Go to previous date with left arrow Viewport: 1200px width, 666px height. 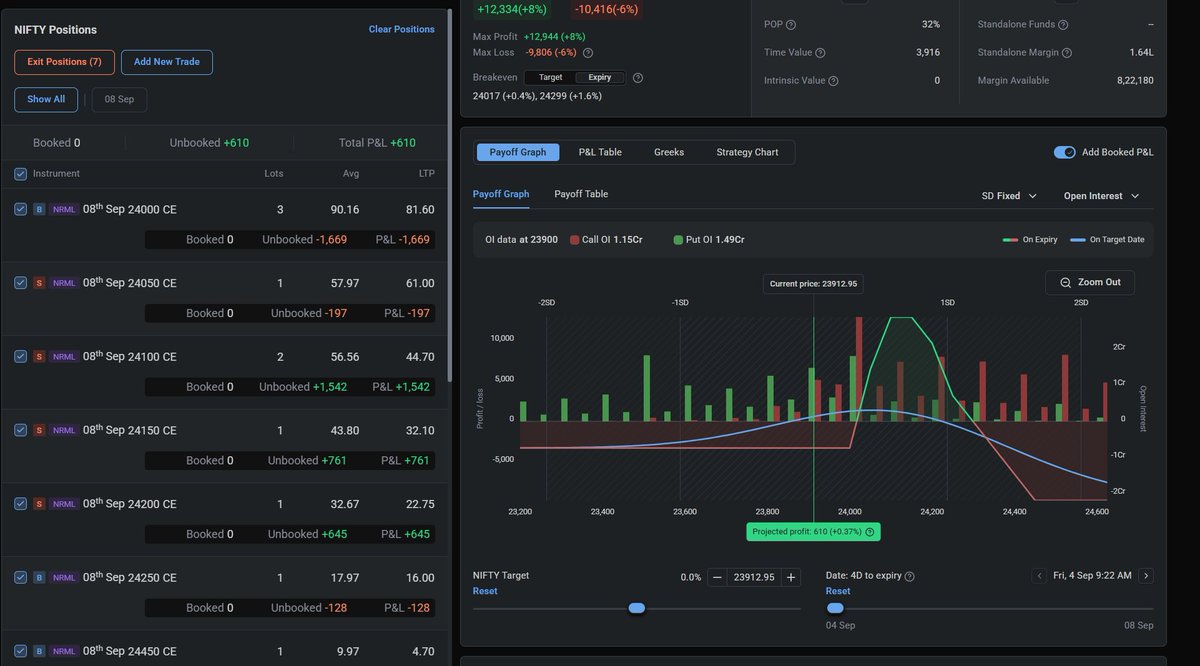tap(1040, 576)
